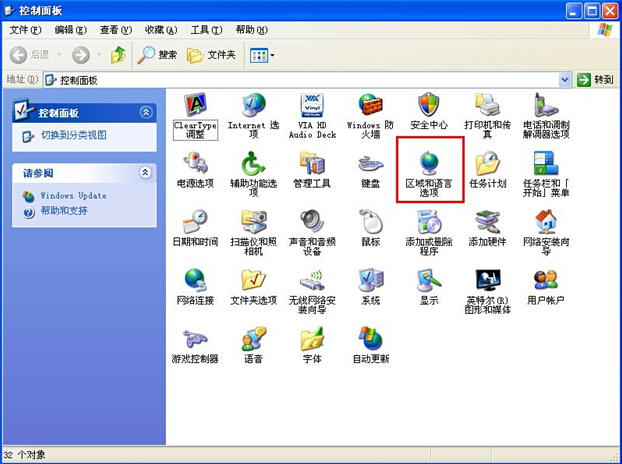Screen dimensions: 622x464
Task: Toggle the 文件夹 folders pane button
Action: click(x=211, y=55)
